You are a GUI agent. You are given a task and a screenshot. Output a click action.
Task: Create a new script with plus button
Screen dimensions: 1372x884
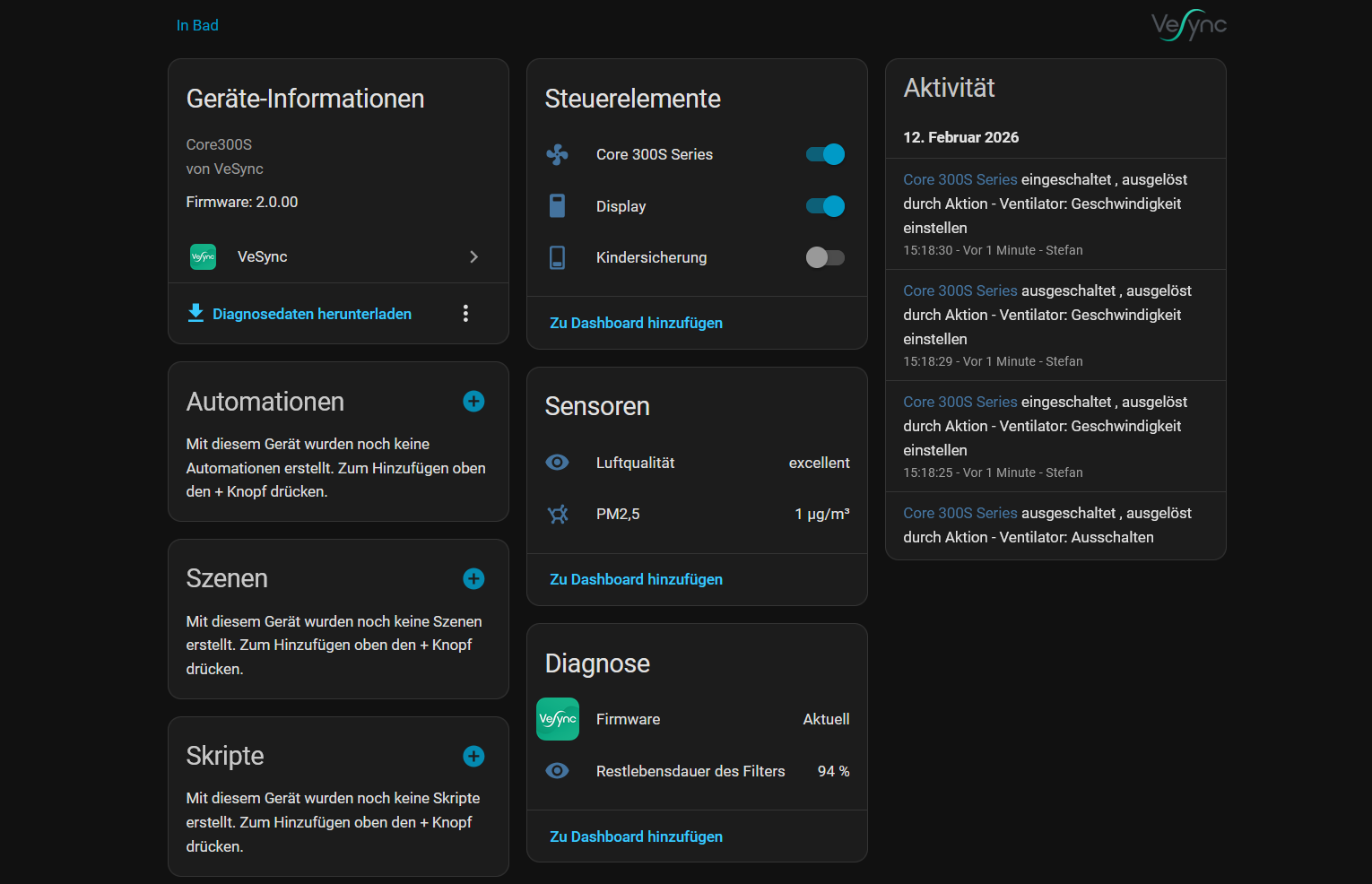point(473,757)
